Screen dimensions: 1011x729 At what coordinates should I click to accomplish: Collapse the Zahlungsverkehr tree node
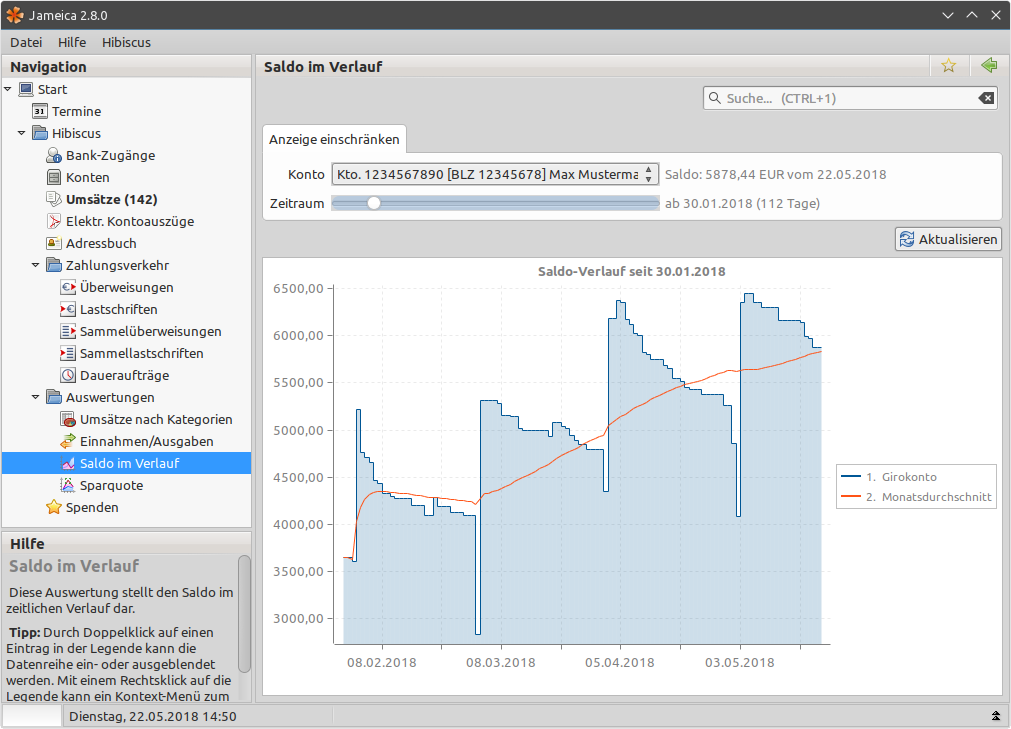[36, 265]
